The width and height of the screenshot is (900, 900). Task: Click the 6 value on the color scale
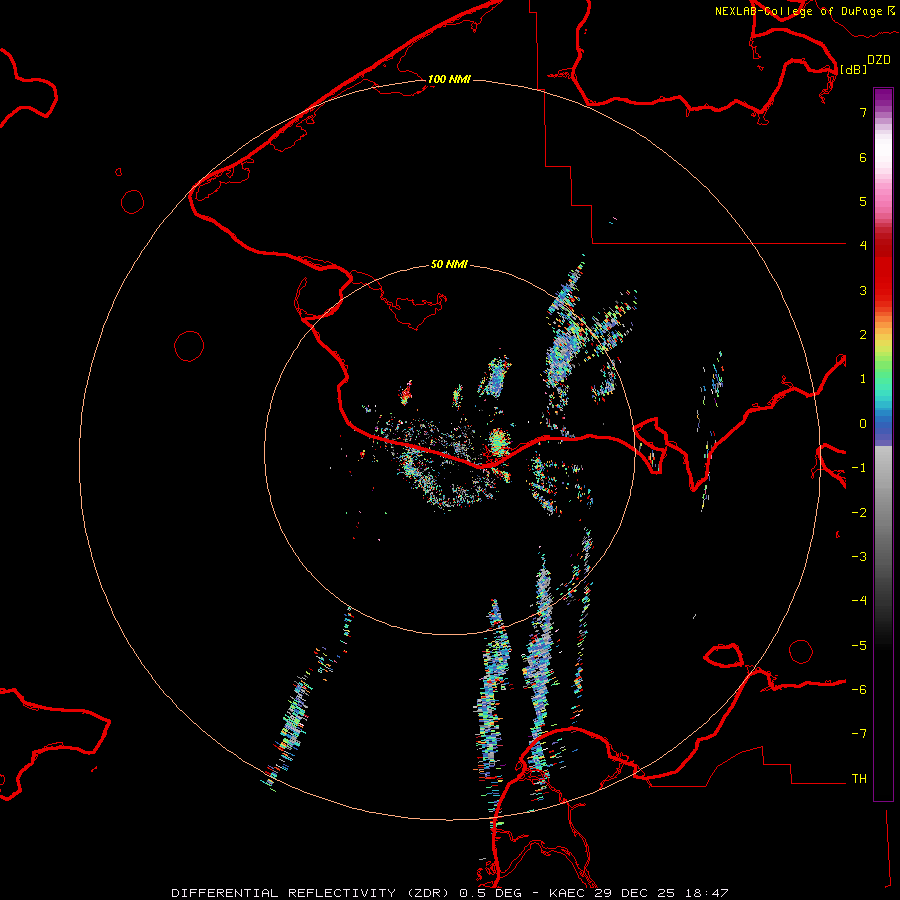[x=863, y=157]
